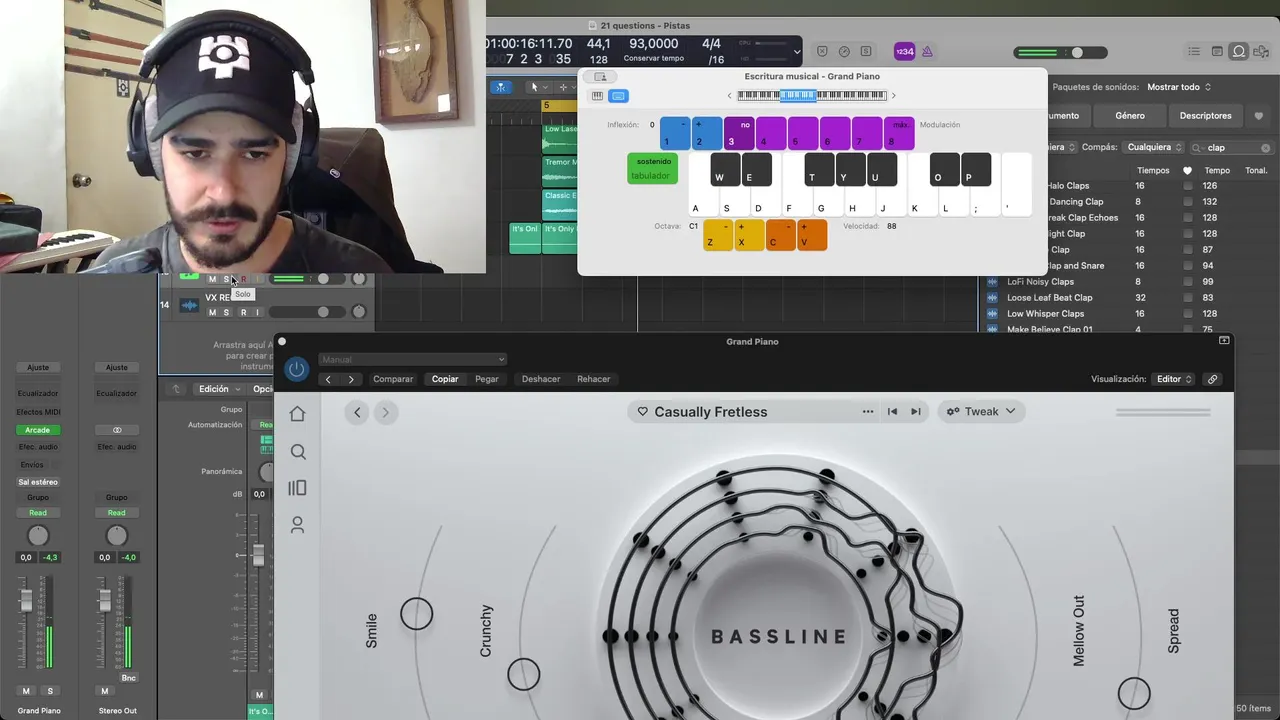
Task: Switch to piano keyboard view in Escritura musical
Action: (598, 96)
